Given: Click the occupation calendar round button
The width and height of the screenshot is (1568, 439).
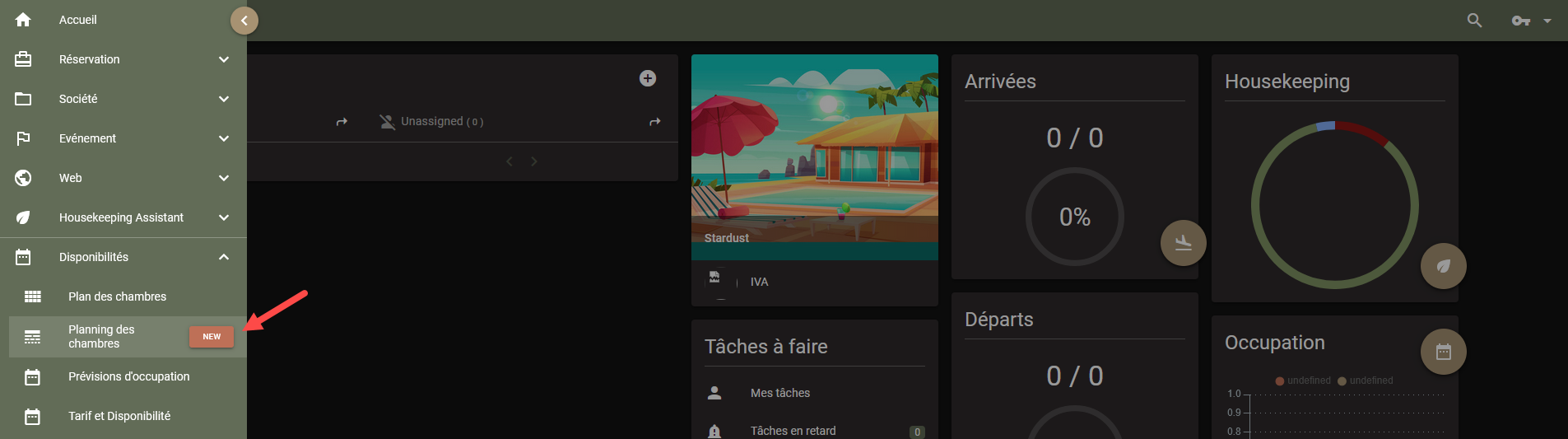Looking at the screenshot, I should point(1443,352).
